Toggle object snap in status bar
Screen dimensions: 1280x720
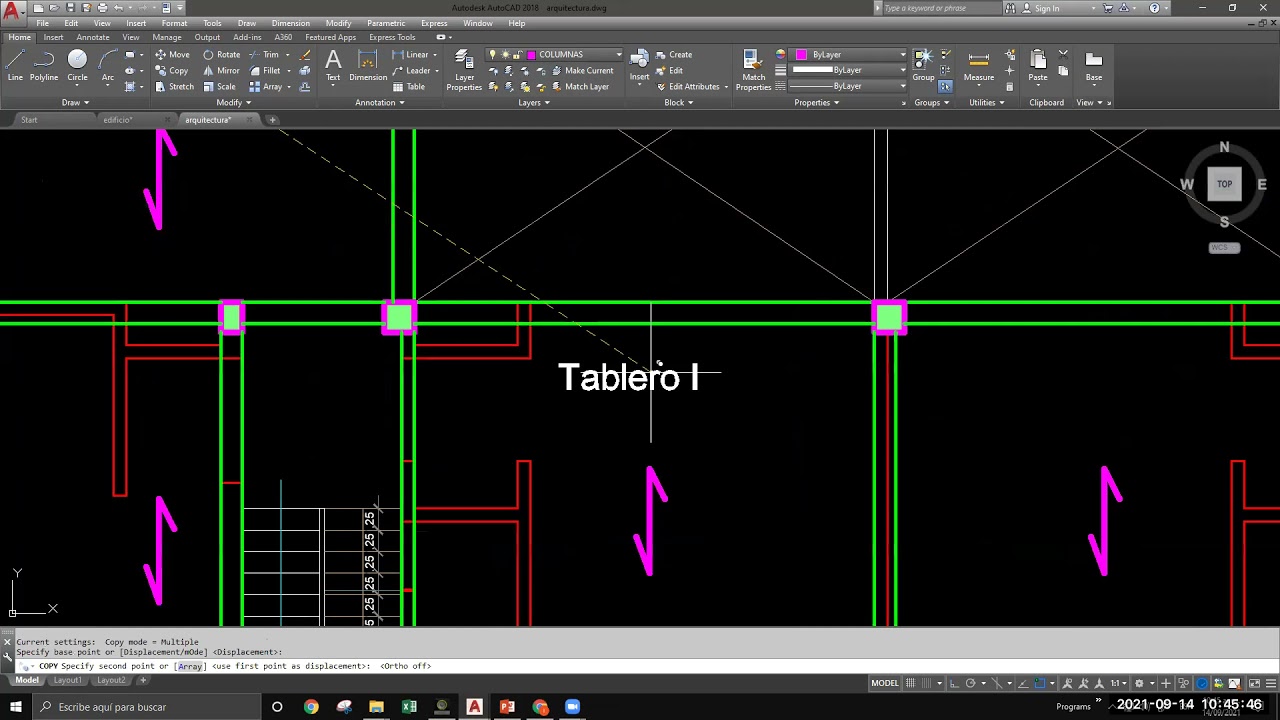1040,683
